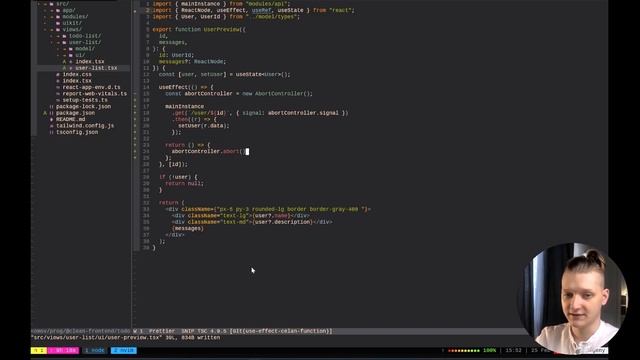
Task: Click the battery level bar in status line
Action: [464, 351]
